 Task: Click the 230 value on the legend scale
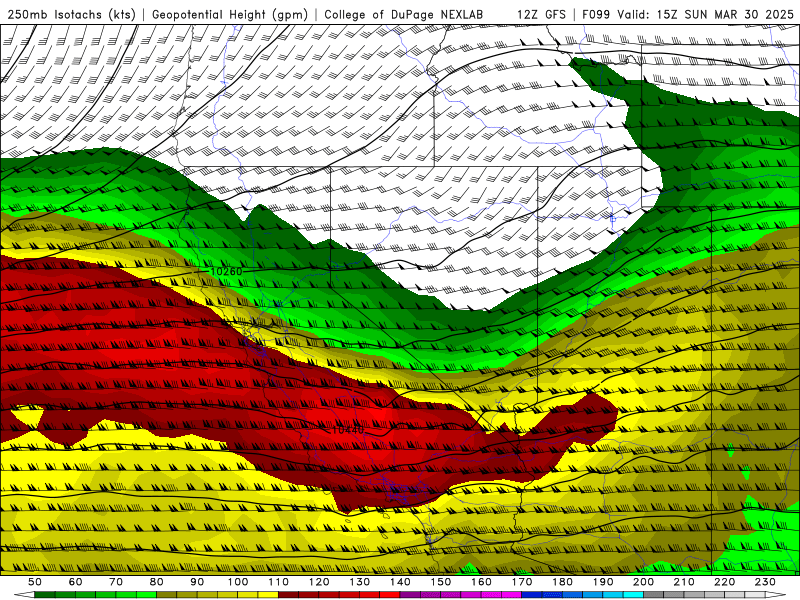pyautogui.click(x=765, y=582)
